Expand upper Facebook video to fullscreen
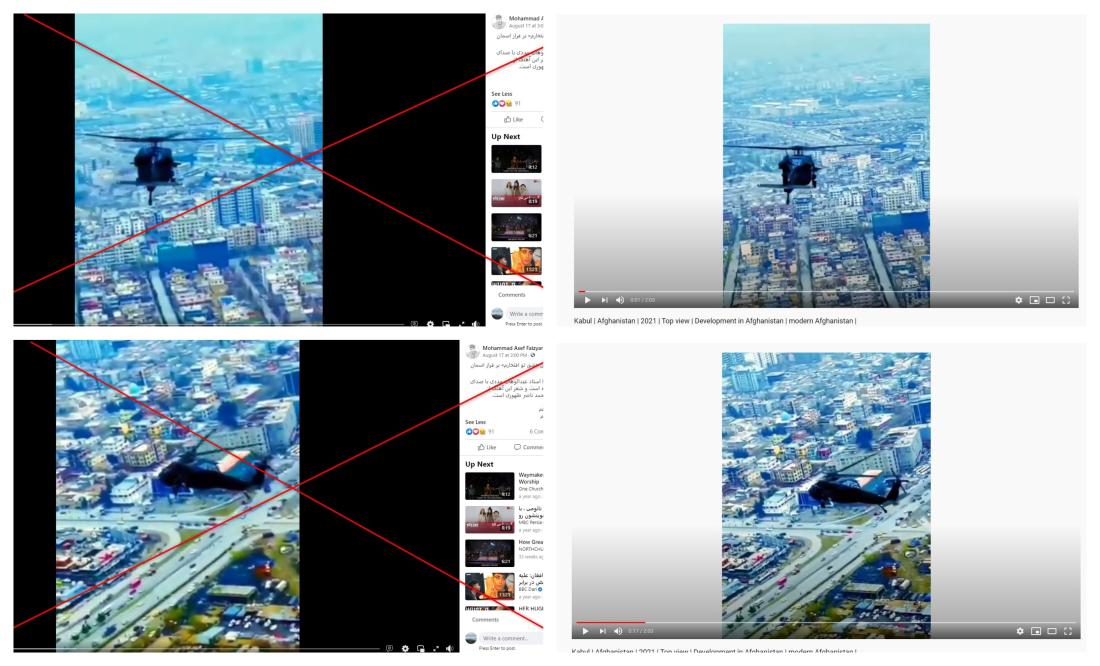 point(461,324)
